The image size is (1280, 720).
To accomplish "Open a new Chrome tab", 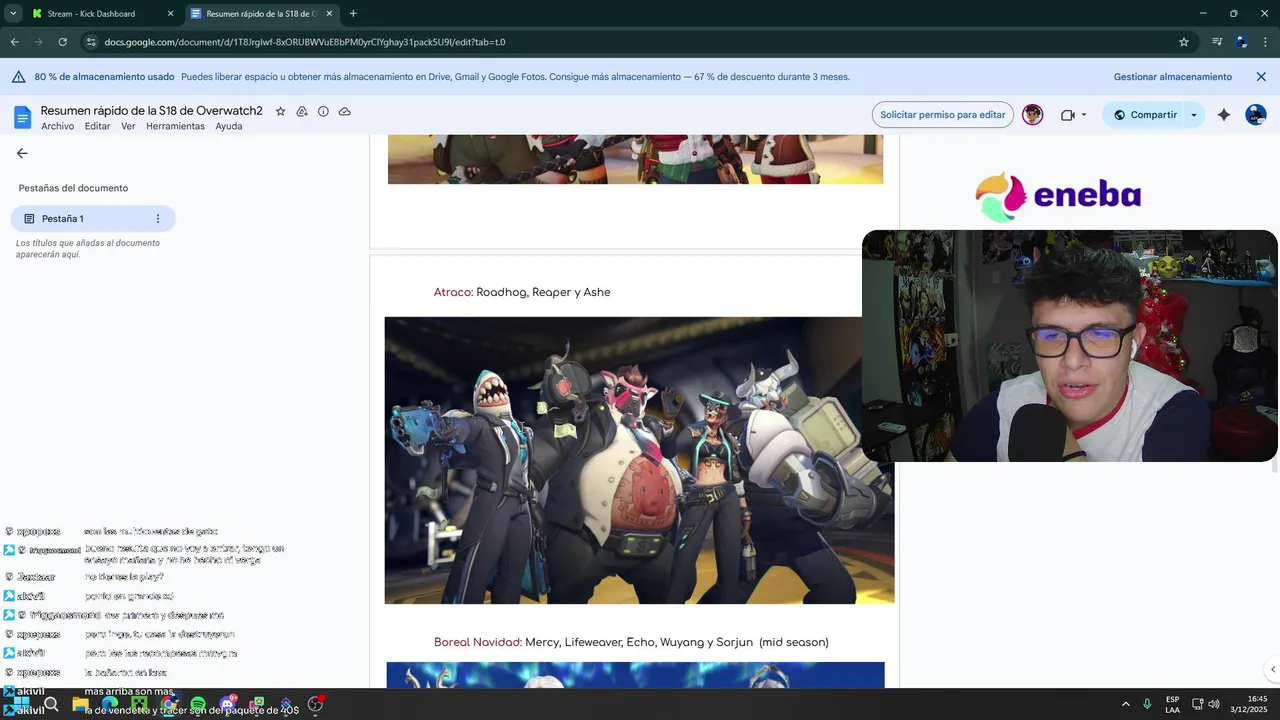I will 353,14.
